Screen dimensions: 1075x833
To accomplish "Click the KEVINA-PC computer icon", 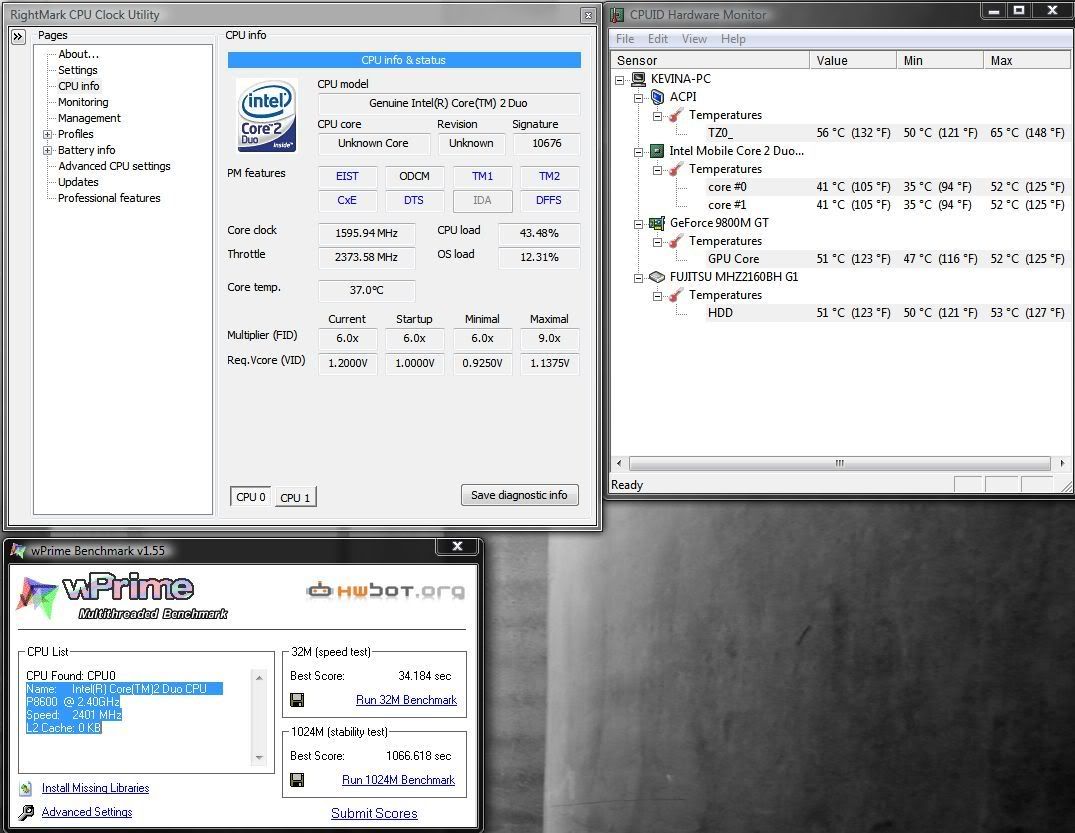I will (638, 79).
